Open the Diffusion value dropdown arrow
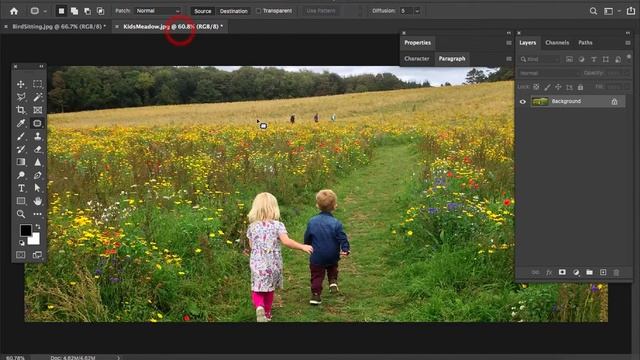Viewport: 640px width, 360px height. [417, 11]
